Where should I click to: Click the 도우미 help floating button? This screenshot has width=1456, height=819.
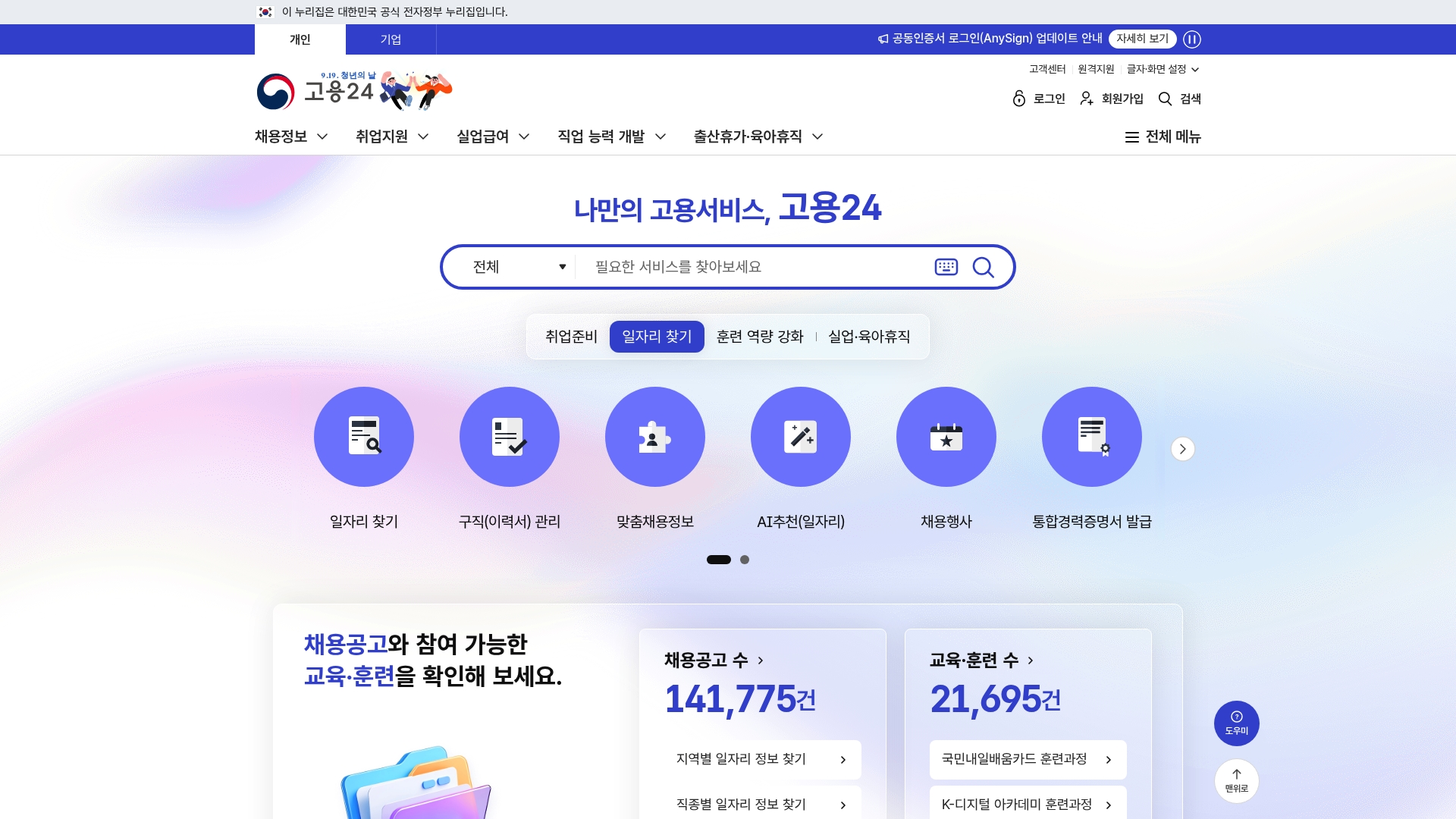tap(1237, 723)
